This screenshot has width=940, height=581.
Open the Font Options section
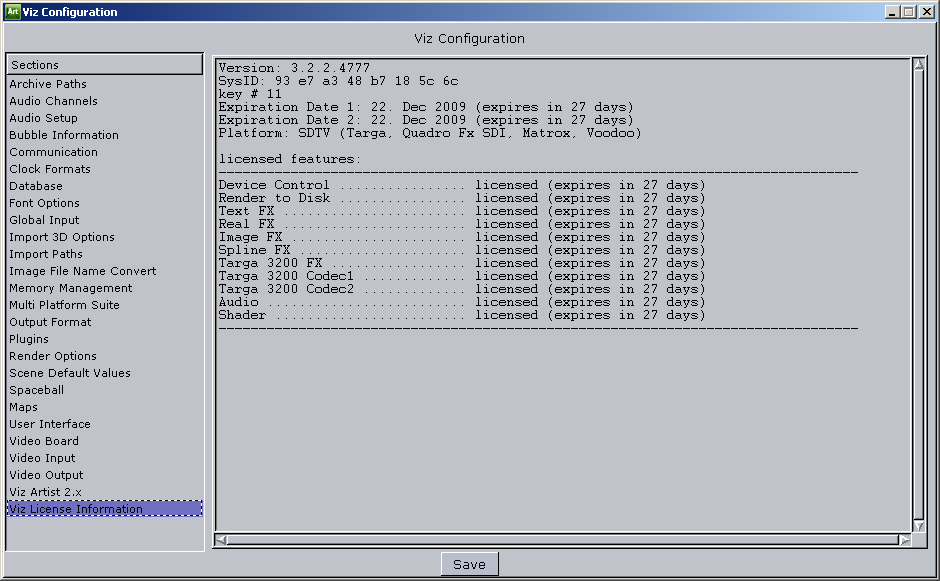[x=43, y=203]
